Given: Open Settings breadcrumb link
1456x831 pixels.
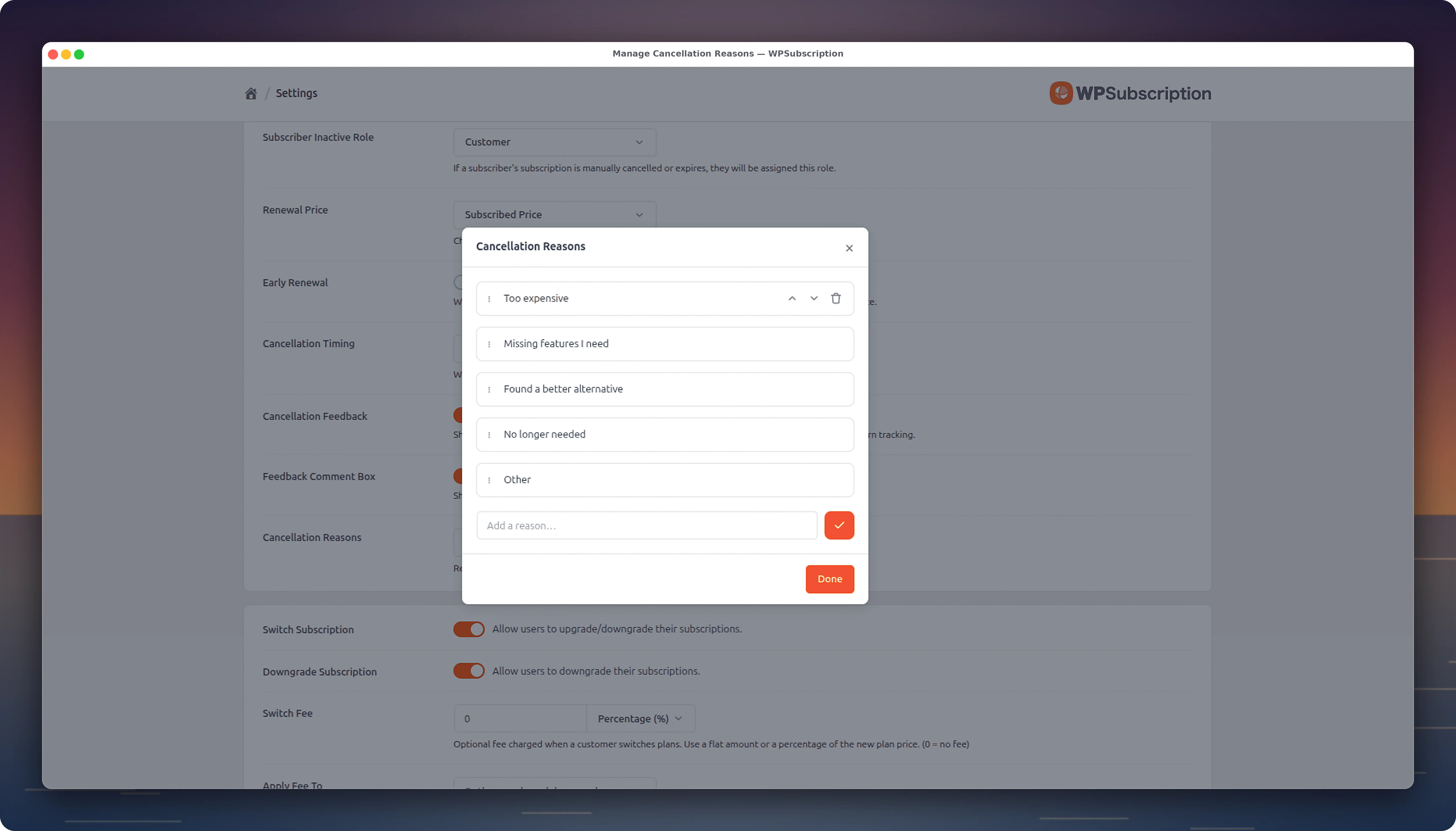Looking at the screenshot, I should (296, 93).
